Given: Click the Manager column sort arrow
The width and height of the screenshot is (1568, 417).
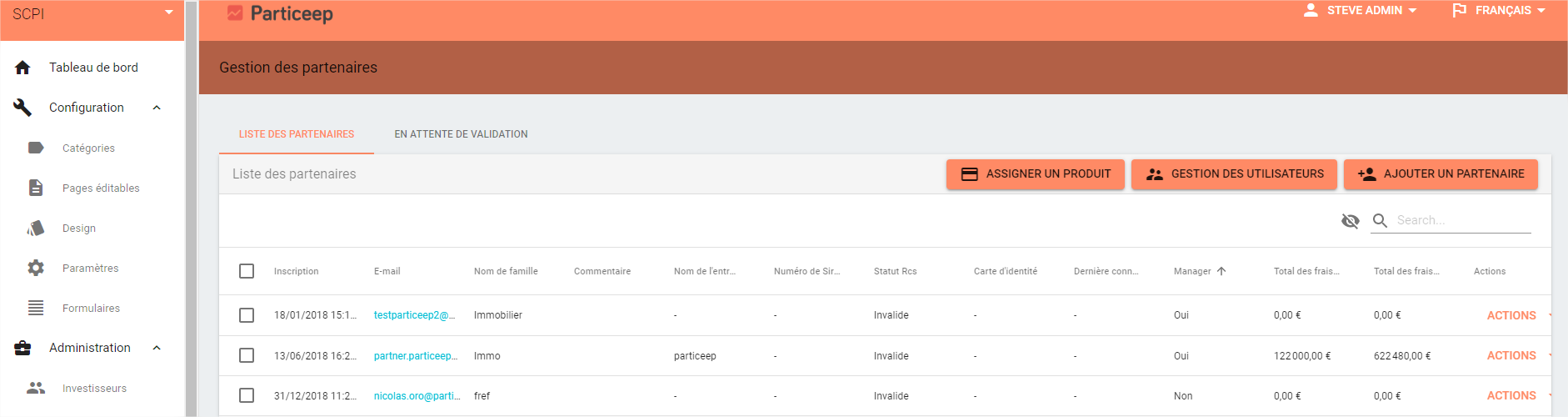Looking at the screenshot, I should (1221, 271).
